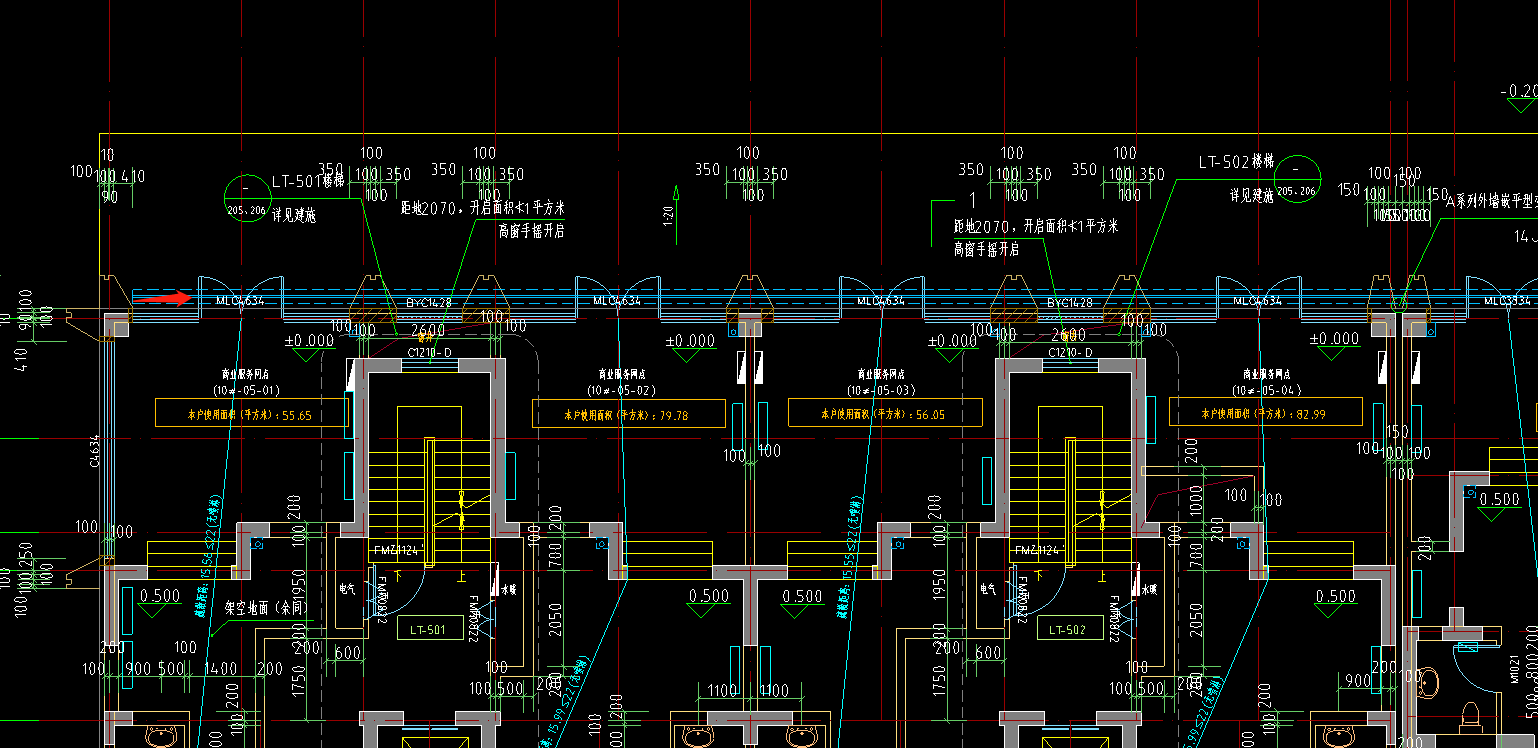
Task: Click the 'Km1021' door label
Action: click(1516, 669)
